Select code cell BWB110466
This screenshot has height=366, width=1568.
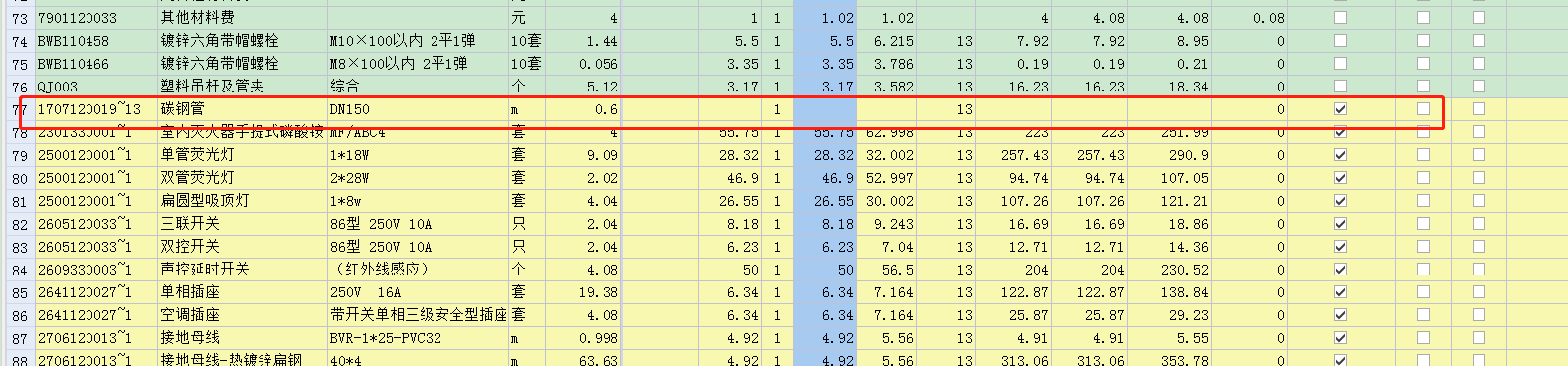point(95,64)
